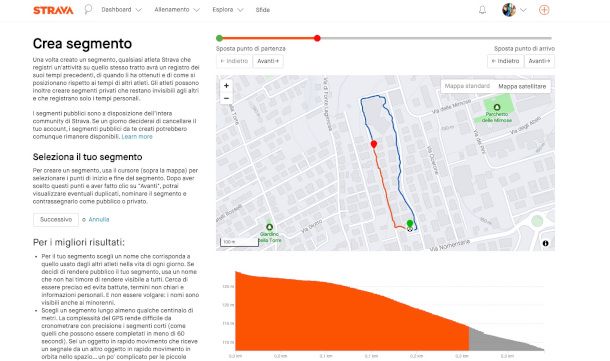This screenshot has height=361, width=610.
Task: Open the profile avatar menu
Action: (508, 10)
